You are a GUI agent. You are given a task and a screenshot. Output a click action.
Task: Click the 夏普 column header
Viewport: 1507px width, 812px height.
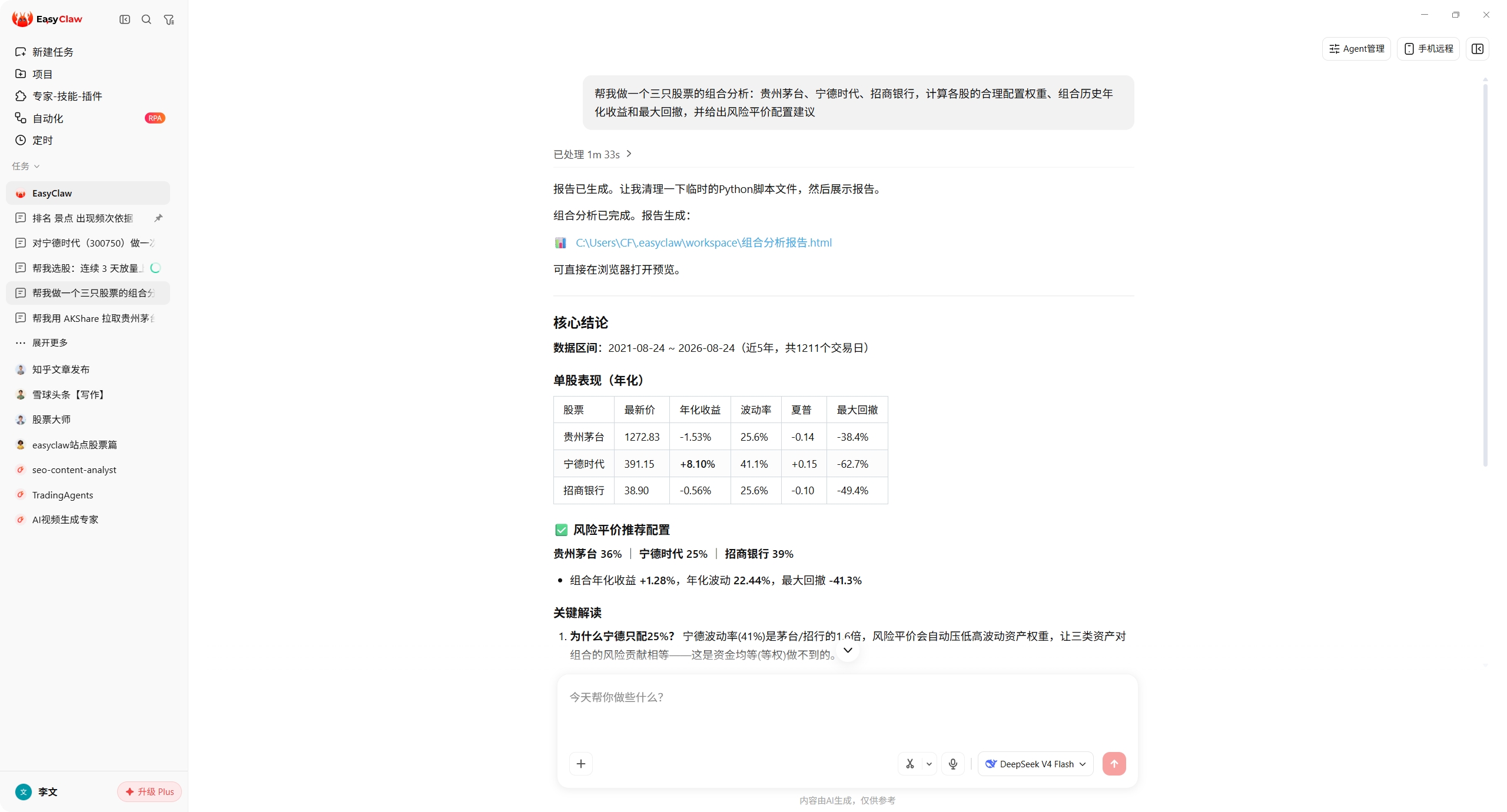point(804,410)
